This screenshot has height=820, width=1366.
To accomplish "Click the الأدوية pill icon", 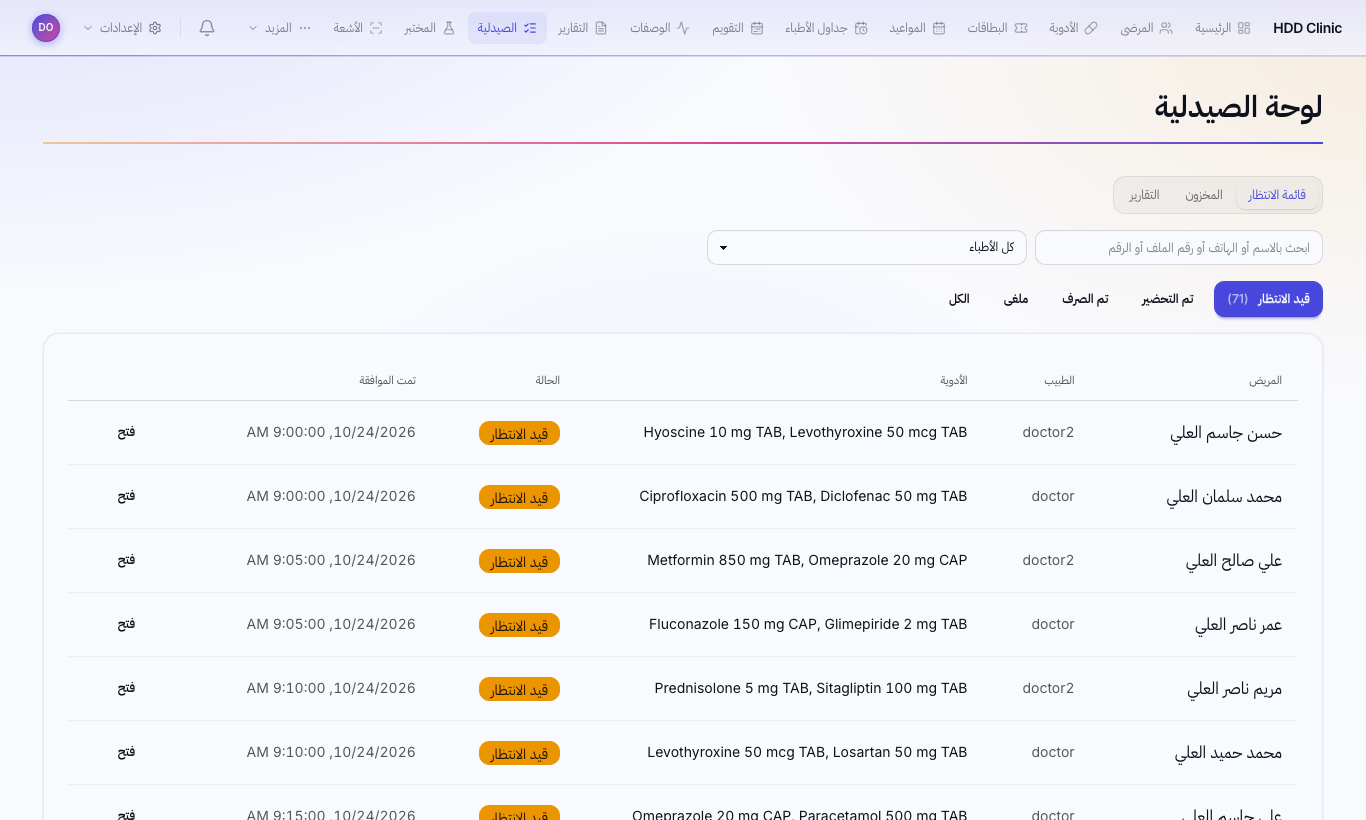I will [1091, 28].
